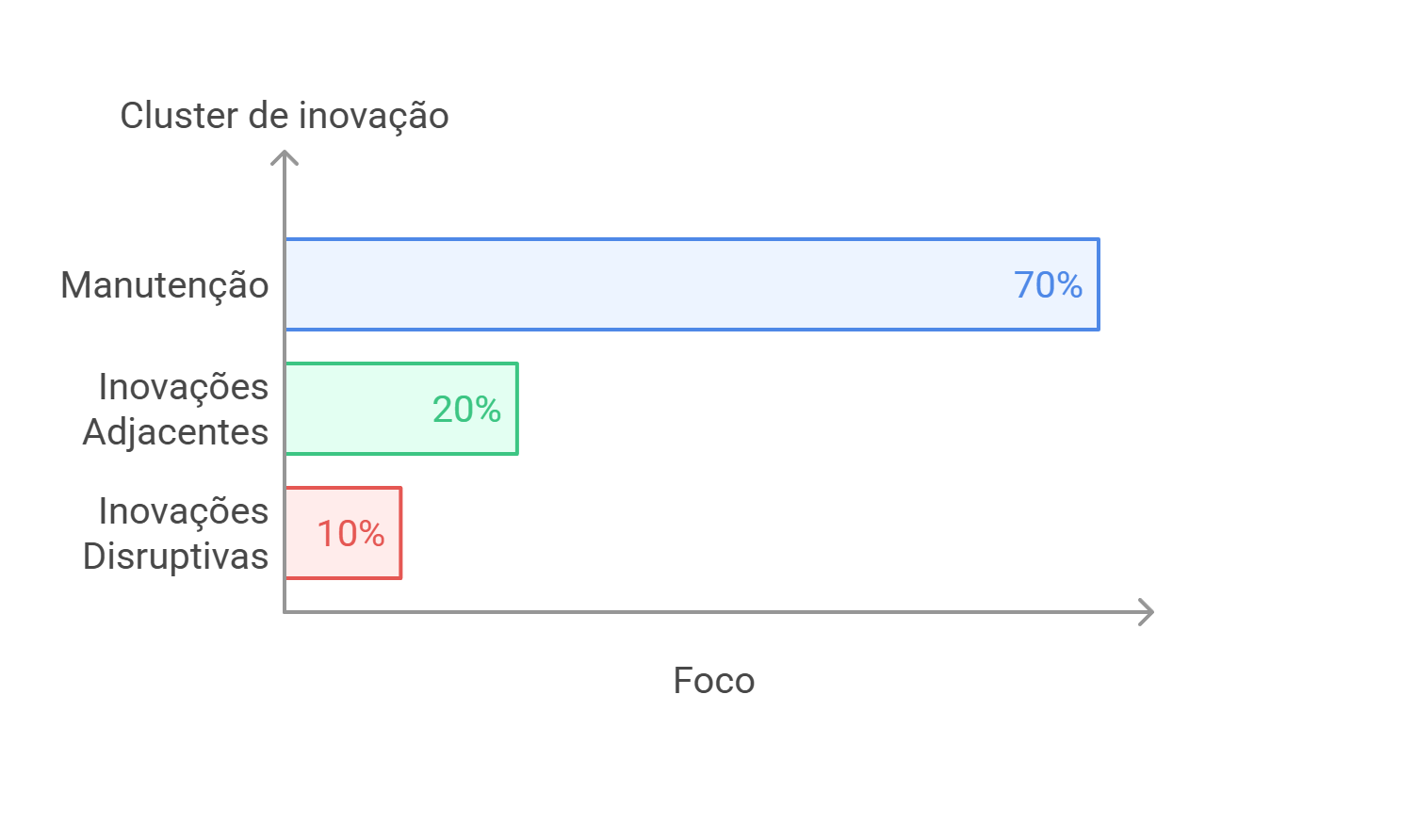The width and height of the screenshot is (1417, 840).
Task: Select the Manutenção category label
Action: tap(165, 284)
